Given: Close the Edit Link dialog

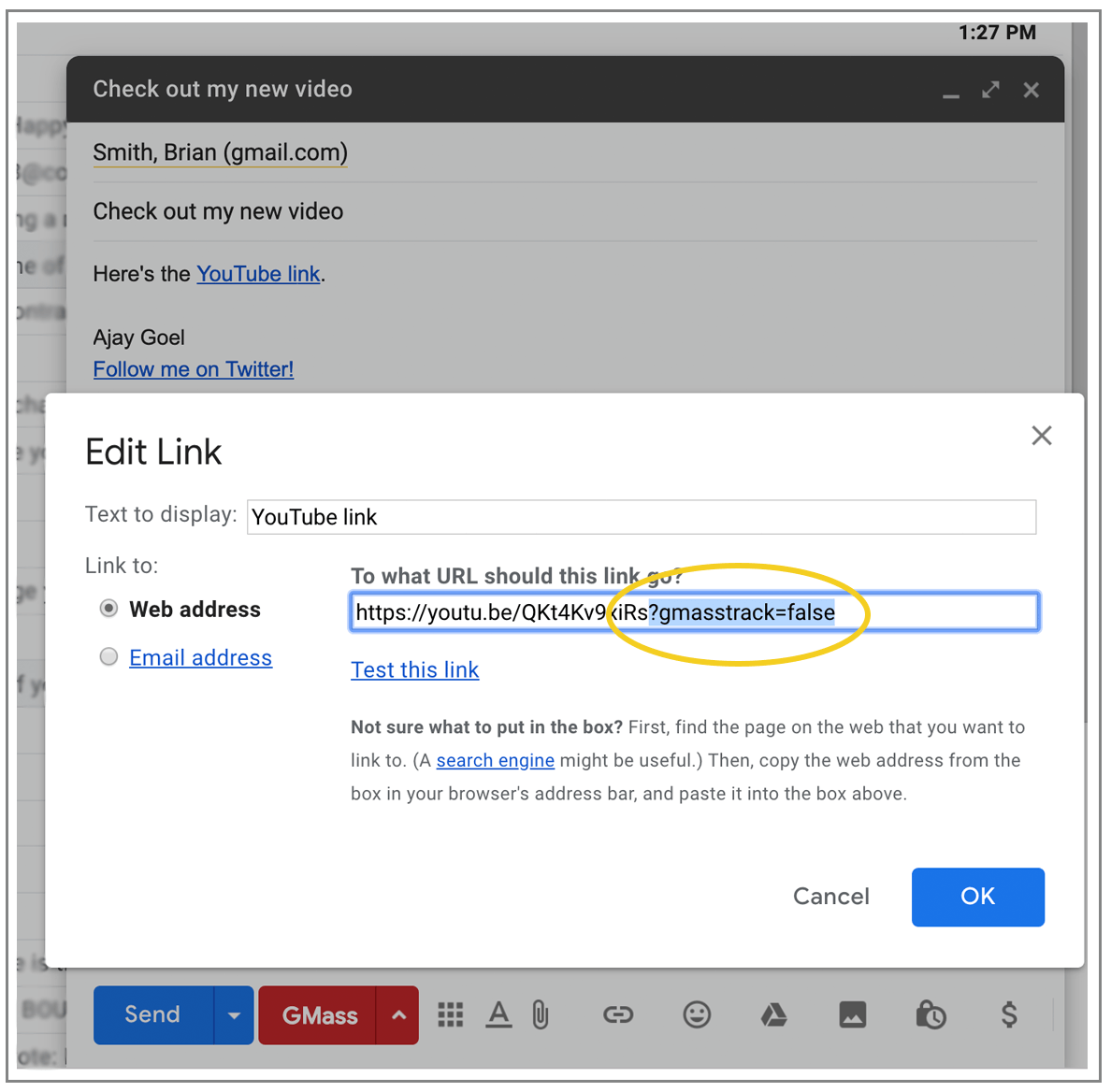Looking at the screenshot, I should 1041,436.
